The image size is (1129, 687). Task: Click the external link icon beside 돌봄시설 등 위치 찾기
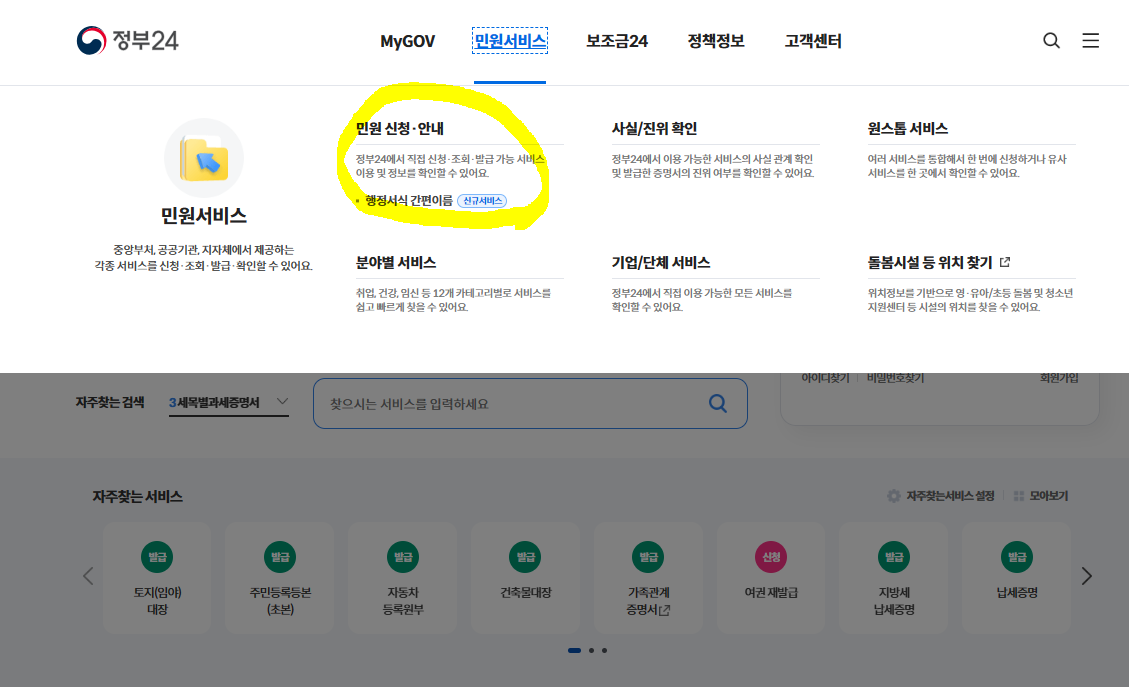(x=1005, y=262)
